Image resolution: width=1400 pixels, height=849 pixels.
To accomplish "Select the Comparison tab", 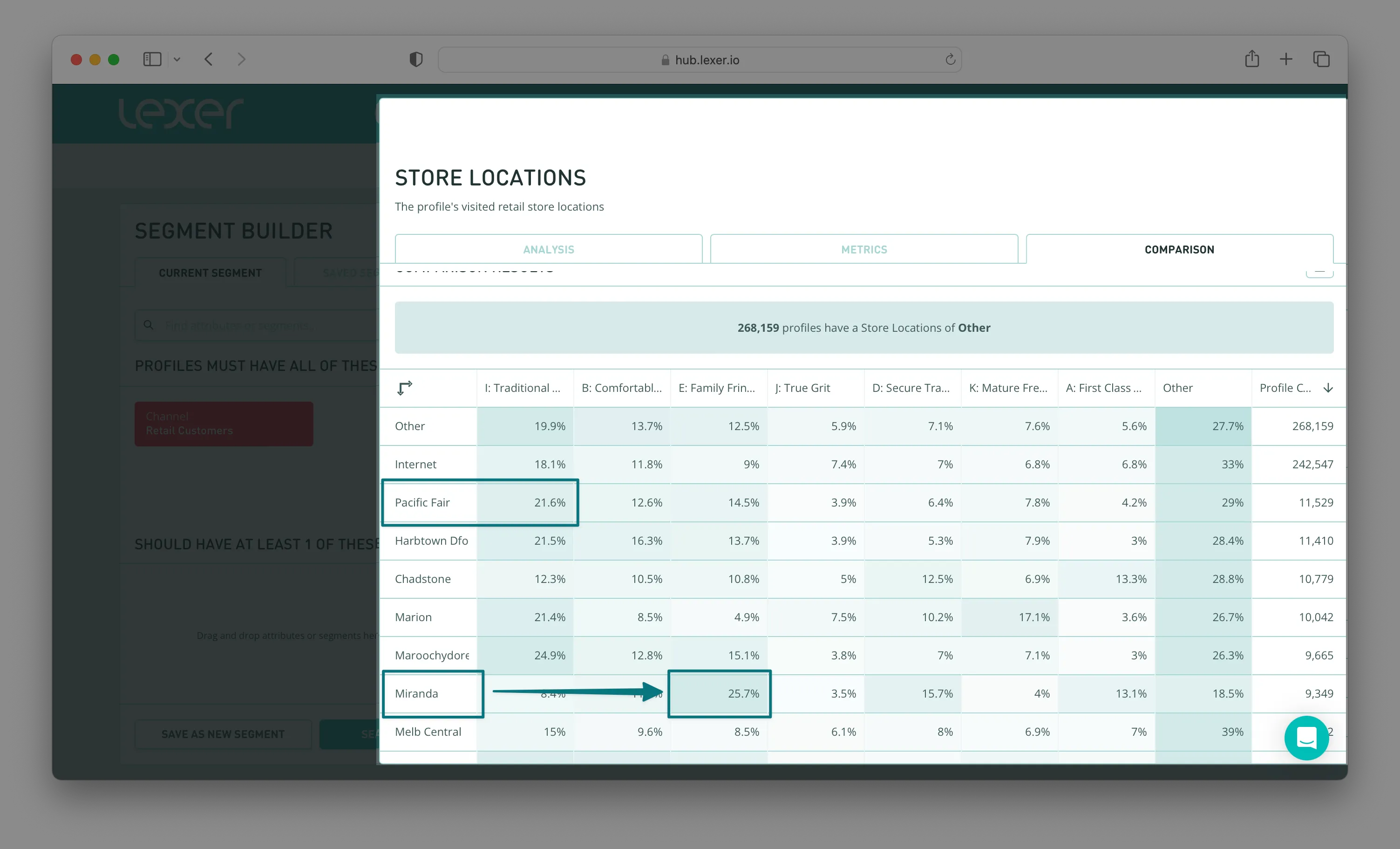I will point(1179,249).
